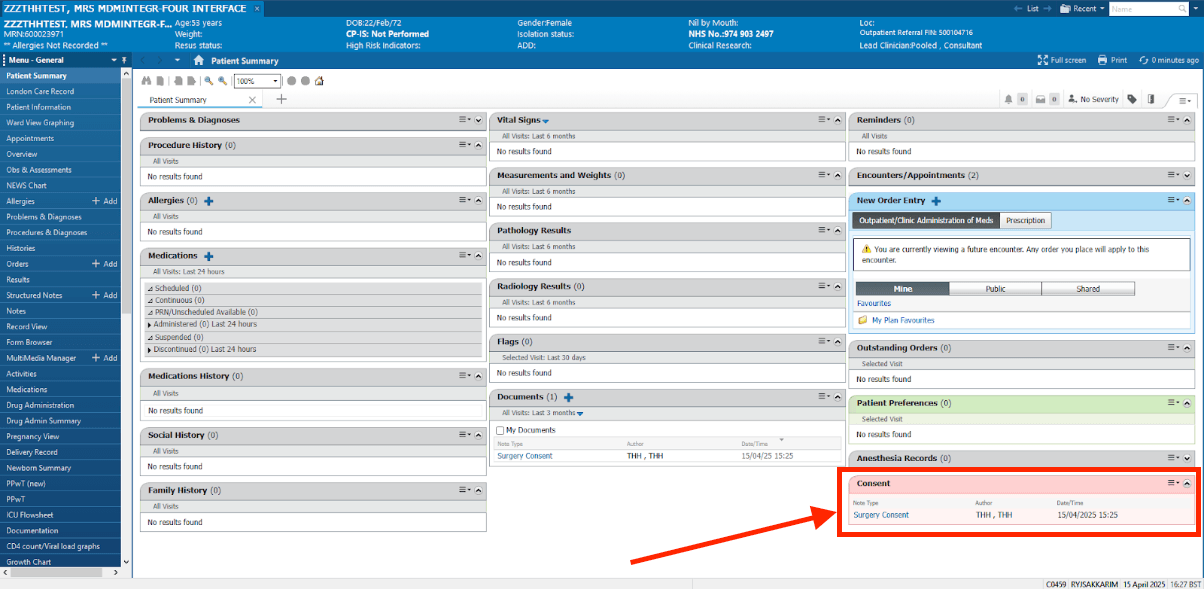This screenshot has height=590, width=1204.
Task: Tick the My Documents checkbox
Action: (500, 430)
